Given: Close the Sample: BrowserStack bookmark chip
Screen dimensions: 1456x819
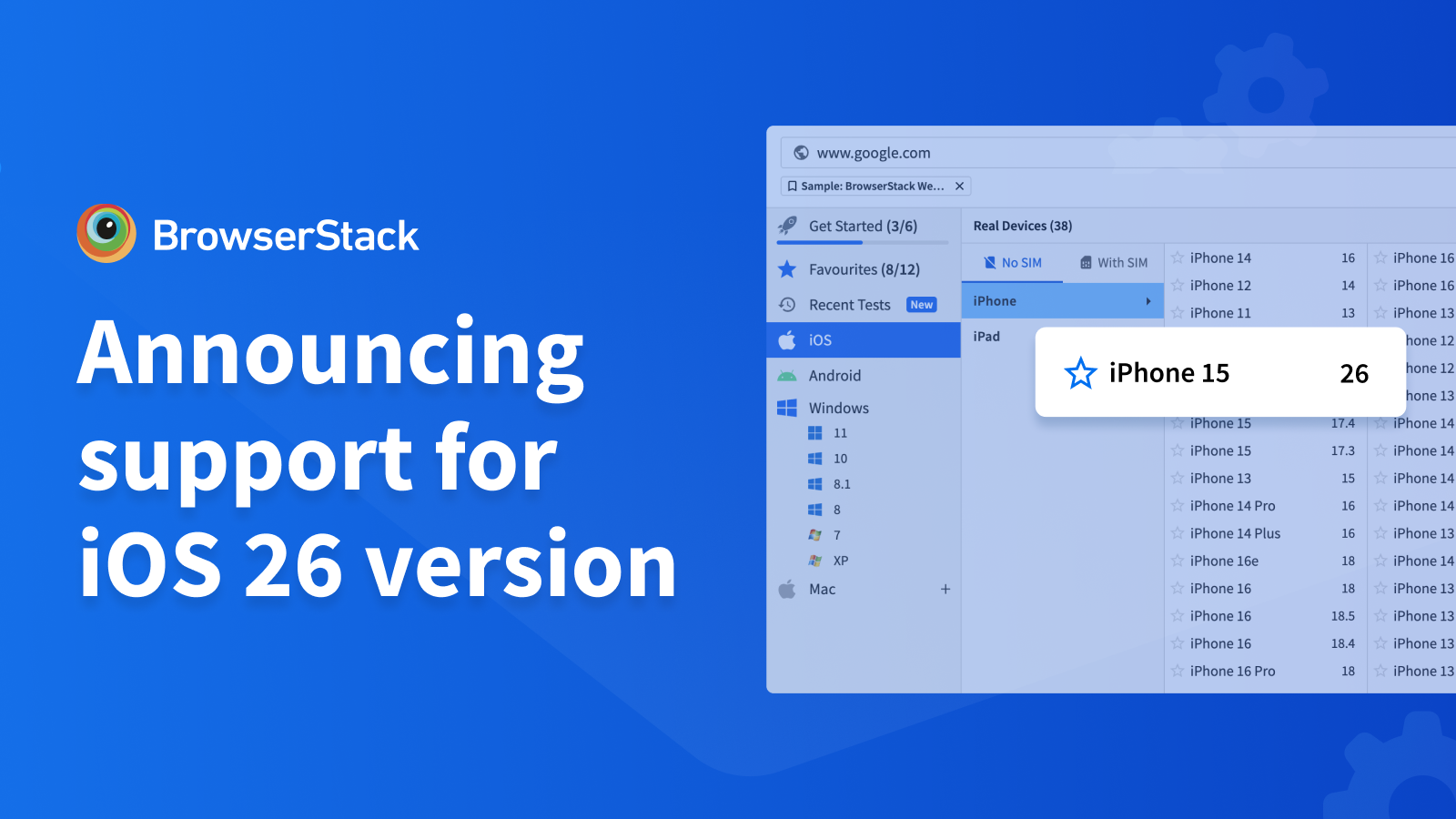Looking at the screenshot, I should click(x=959, y=186).
